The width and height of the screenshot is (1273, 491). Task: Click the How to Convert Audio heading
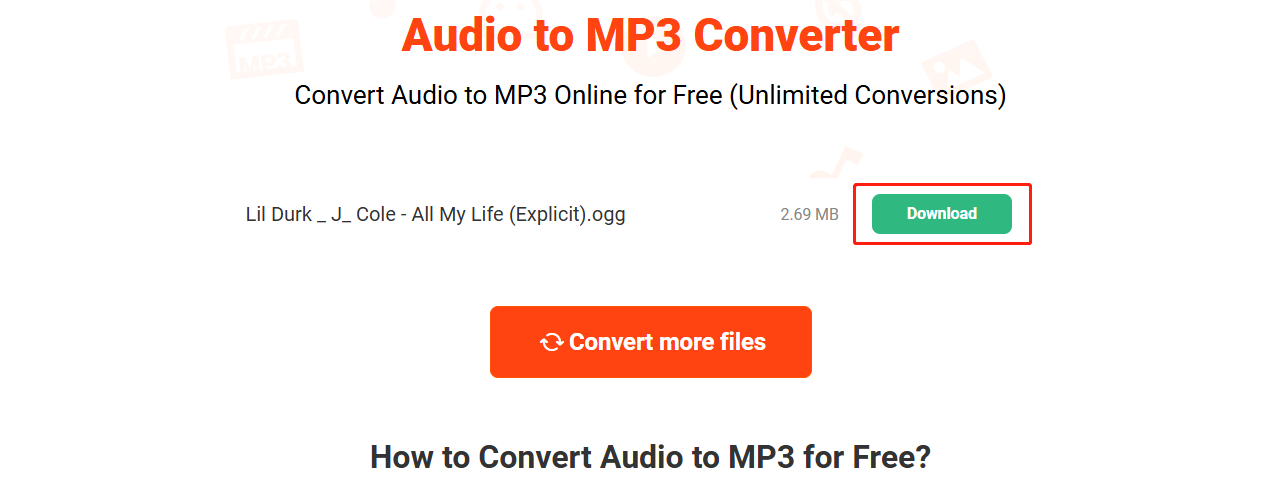[650, 456]
